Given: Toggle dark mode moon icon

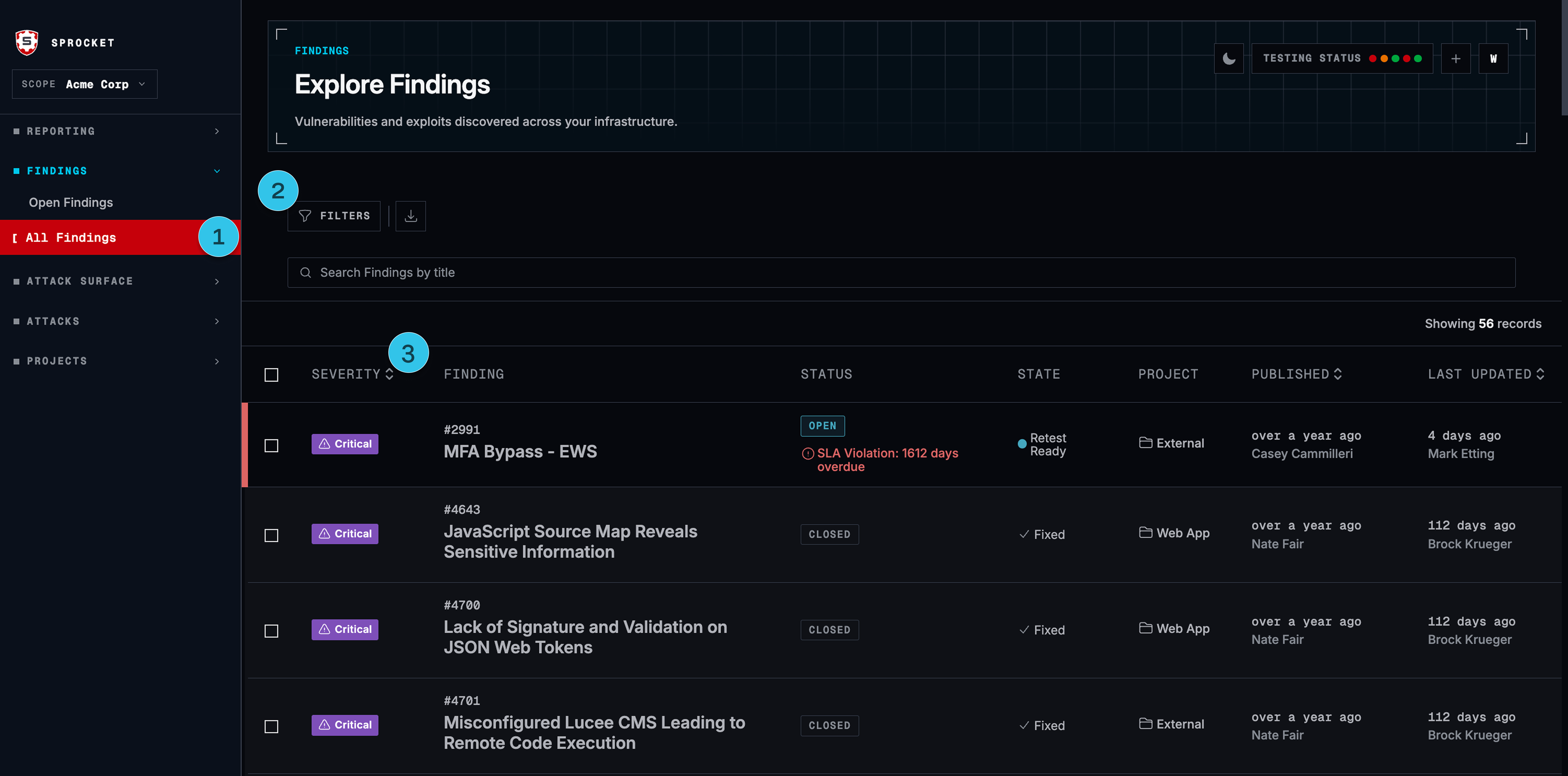Looking at the screenshot, I should point(1228,58).
